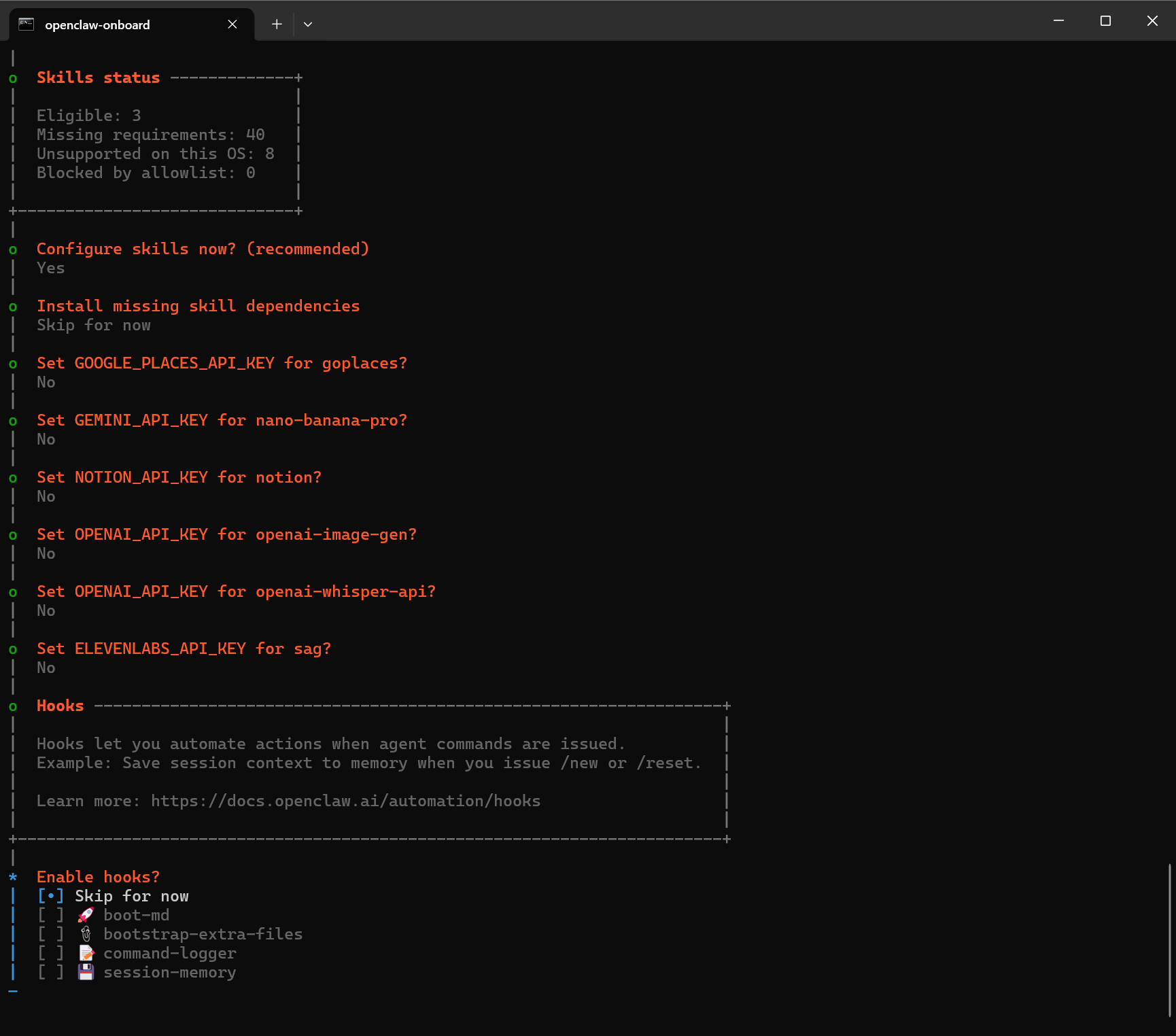Click the blue asterisk active-prompt marker
This screenshot has width=1176, height=1036.
coord(13,877)
